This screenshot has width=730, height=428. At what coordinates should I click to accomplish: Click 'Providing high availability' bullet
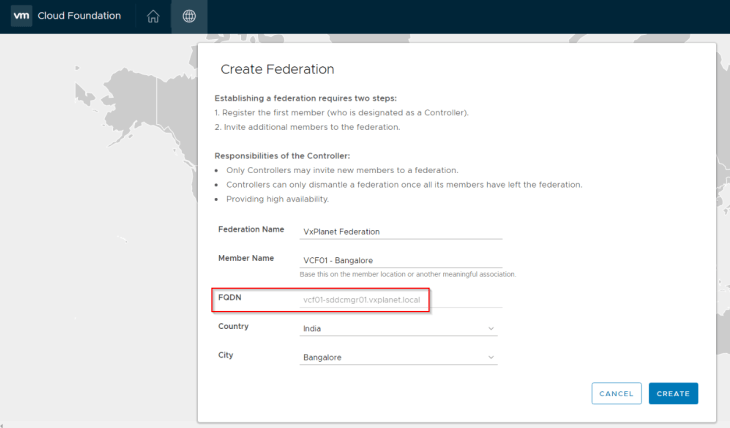[277, 199]
